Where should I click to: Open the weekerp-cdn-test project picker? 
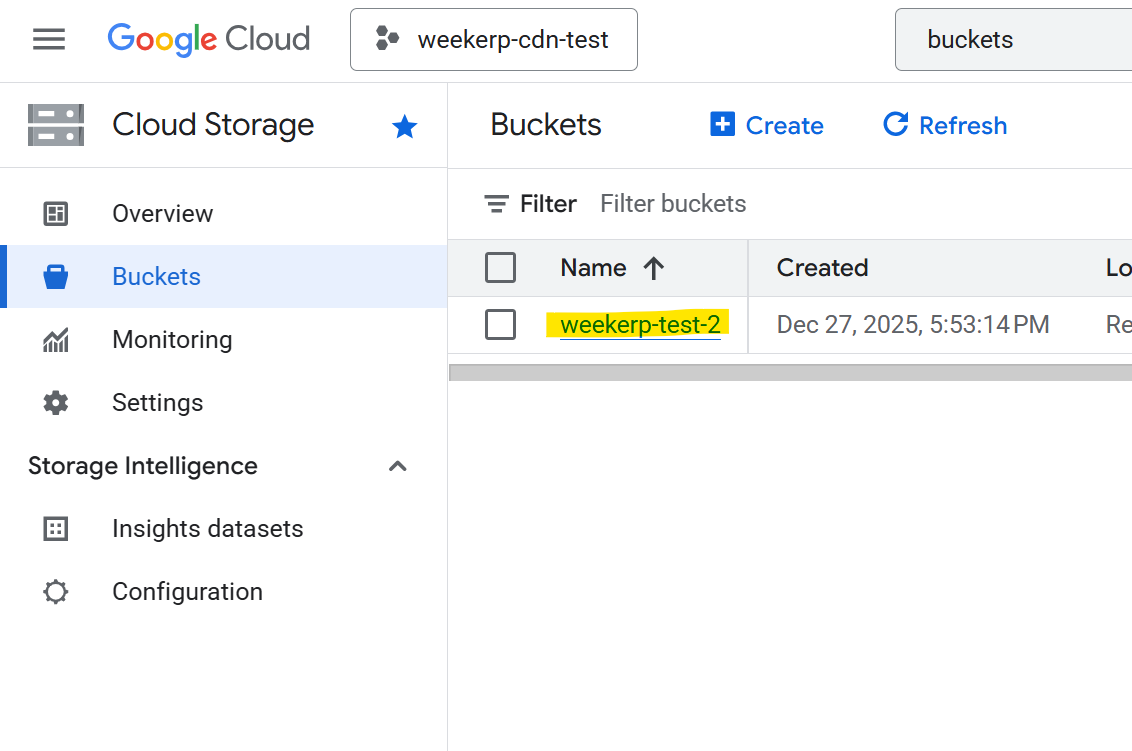pyautogui.click(x=493, y=40)
